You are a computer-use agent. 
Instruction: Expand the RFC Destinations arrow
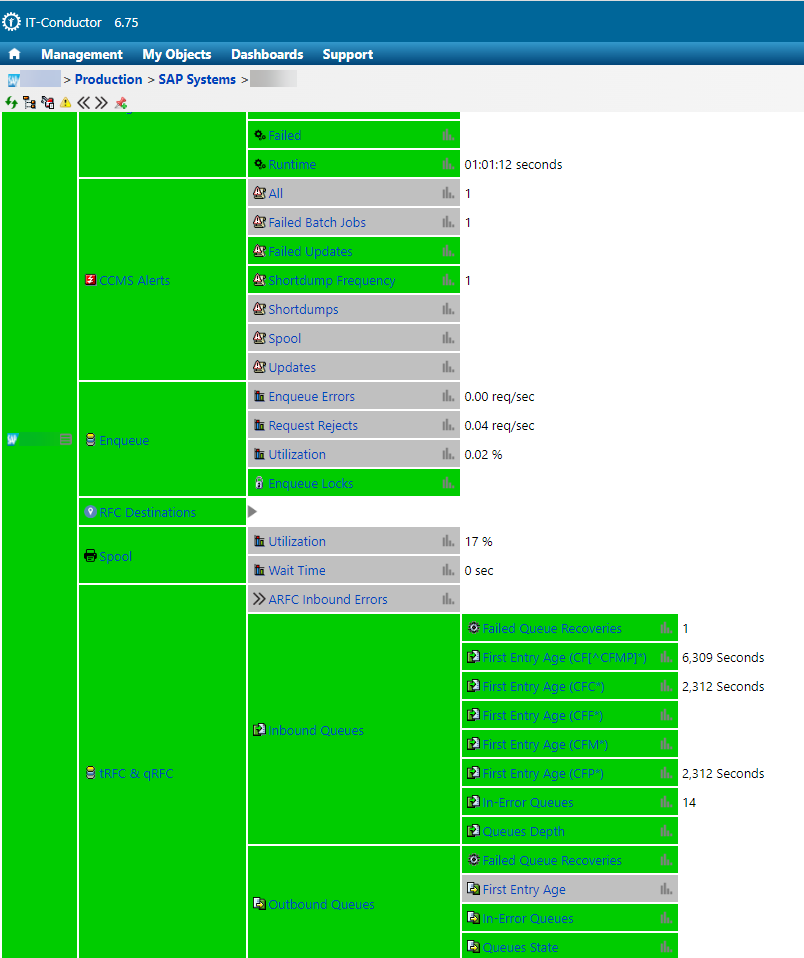point(252,512)
